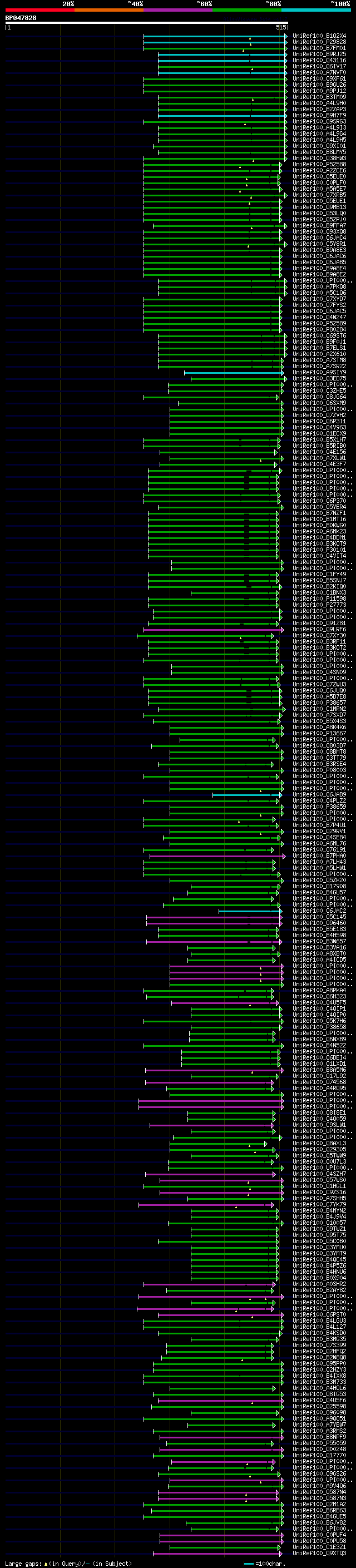Screen dimensions: 356x1568
Task: Open hit UniRef100_P29828
Action: coord(319,42)
